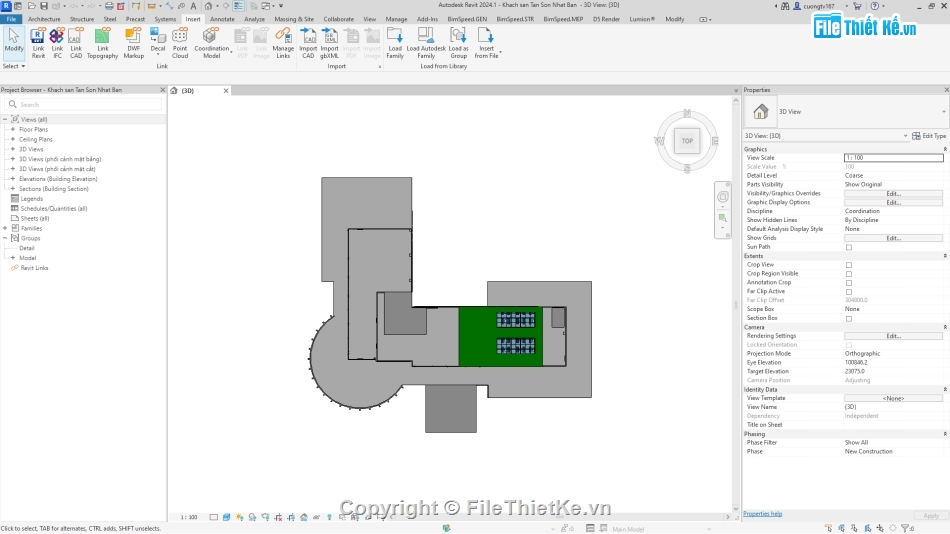Click the Link IFC icon
Viewport: 950px width, 534px height.
pyautogui.click(x=57, y=42)
